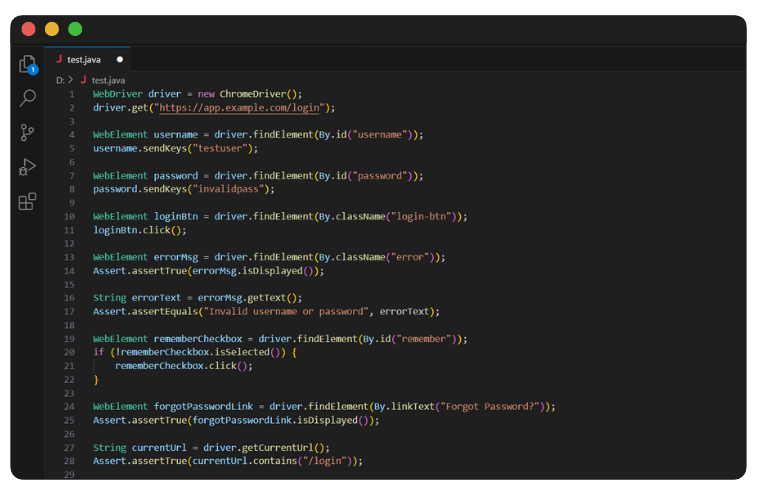Click getCurrentUrl on line 27
757x495 pixels.
click(277, 447)
